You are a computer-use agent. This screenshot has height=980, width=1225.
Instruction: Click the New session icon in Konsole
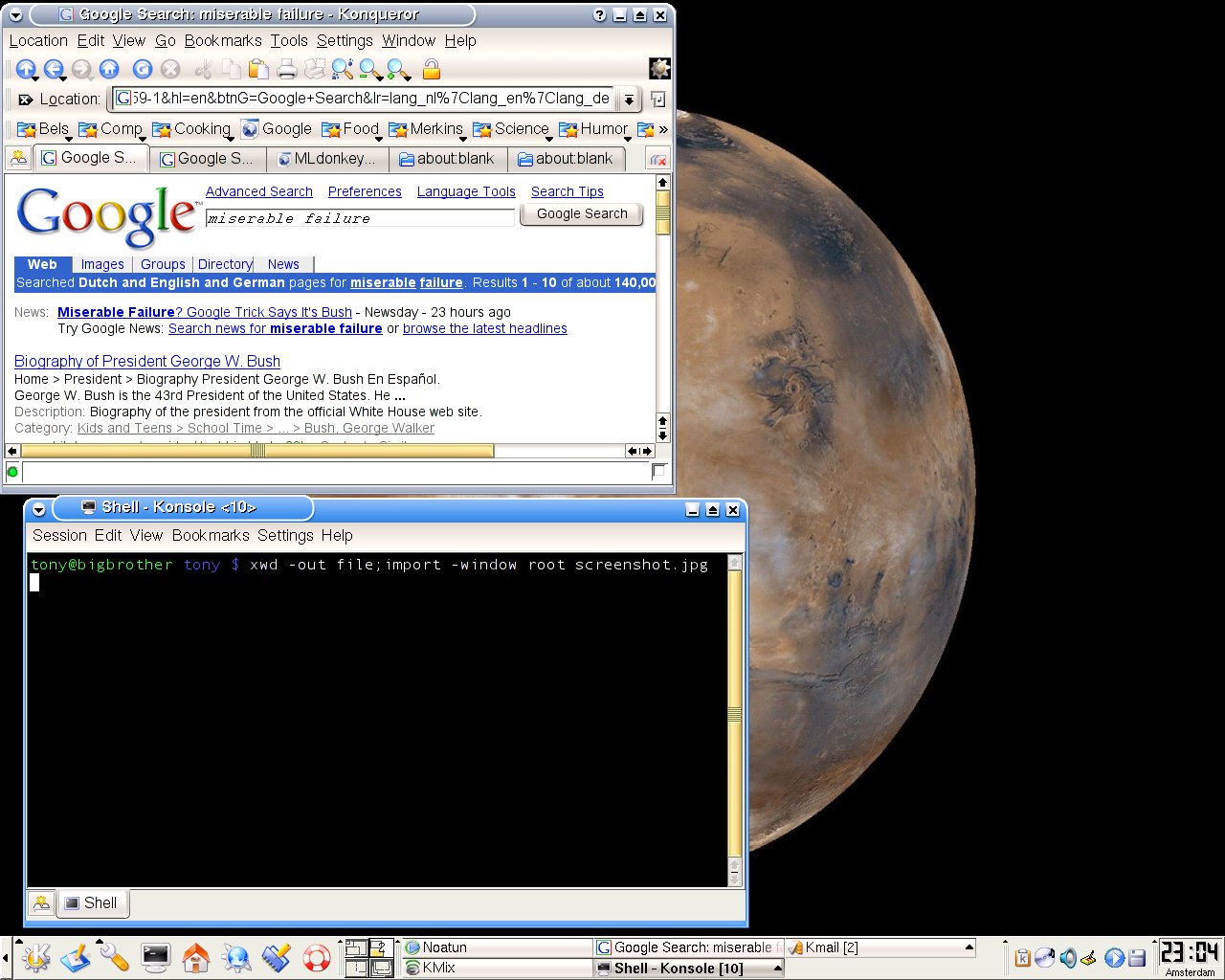[41, 902]
